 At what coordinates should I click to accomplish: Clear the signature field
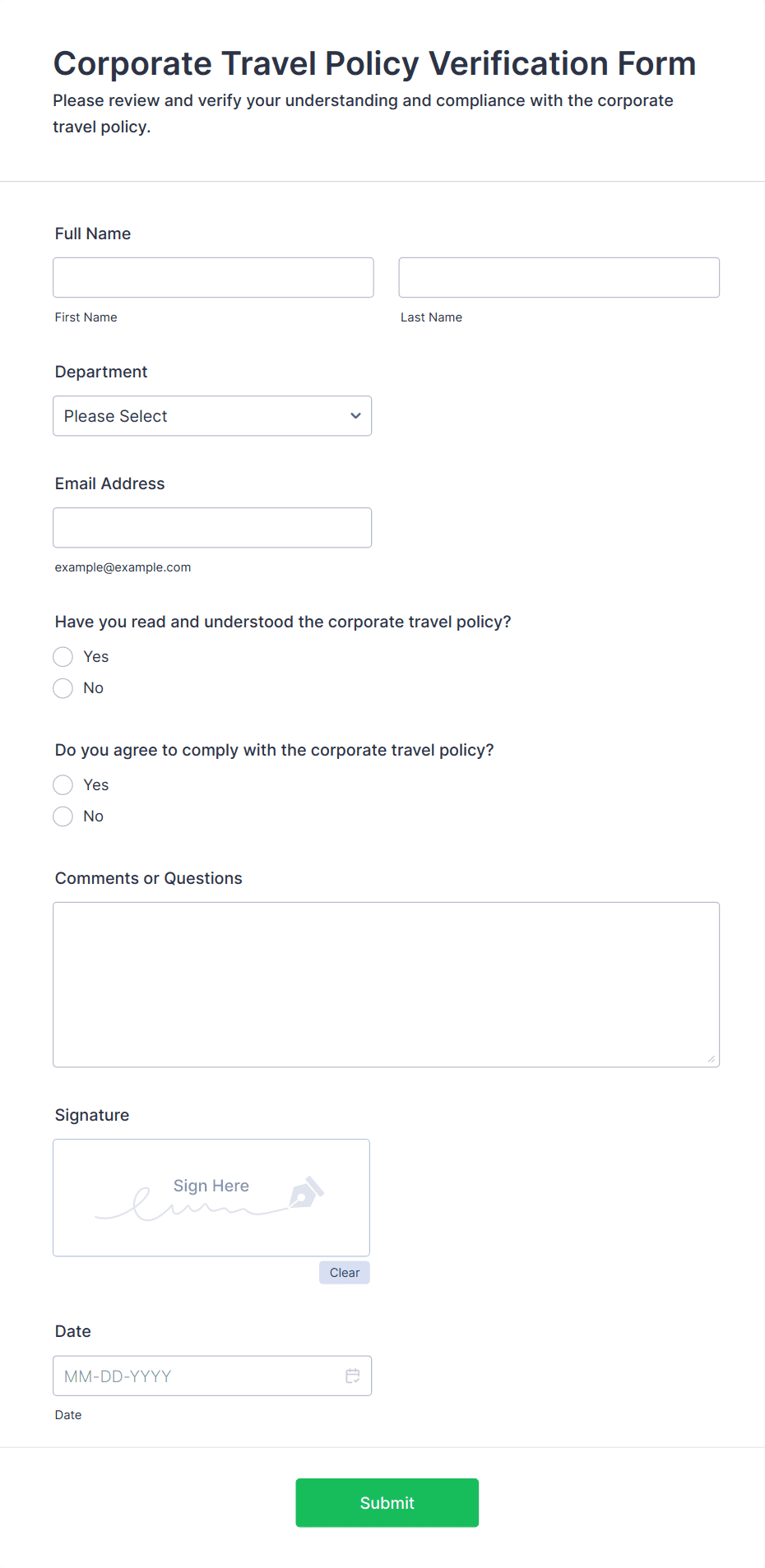tap(344, 1273)
